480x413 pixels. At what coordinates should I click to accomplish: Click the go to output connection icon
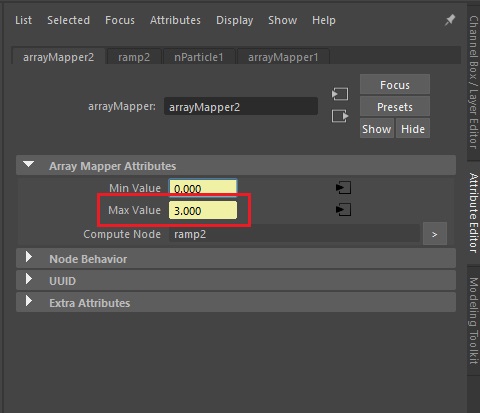point(340,116)
